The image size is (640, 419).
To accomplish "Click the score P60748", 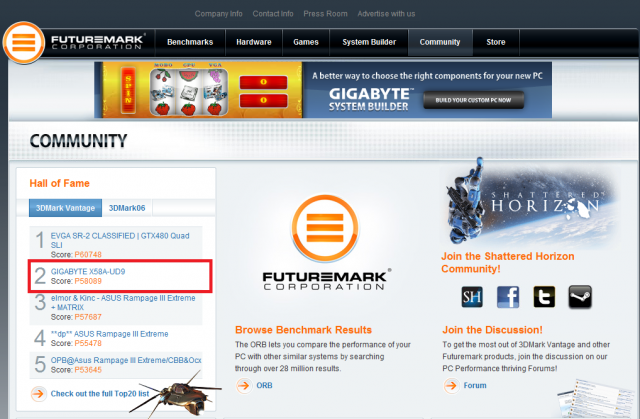I will [88, 255].
